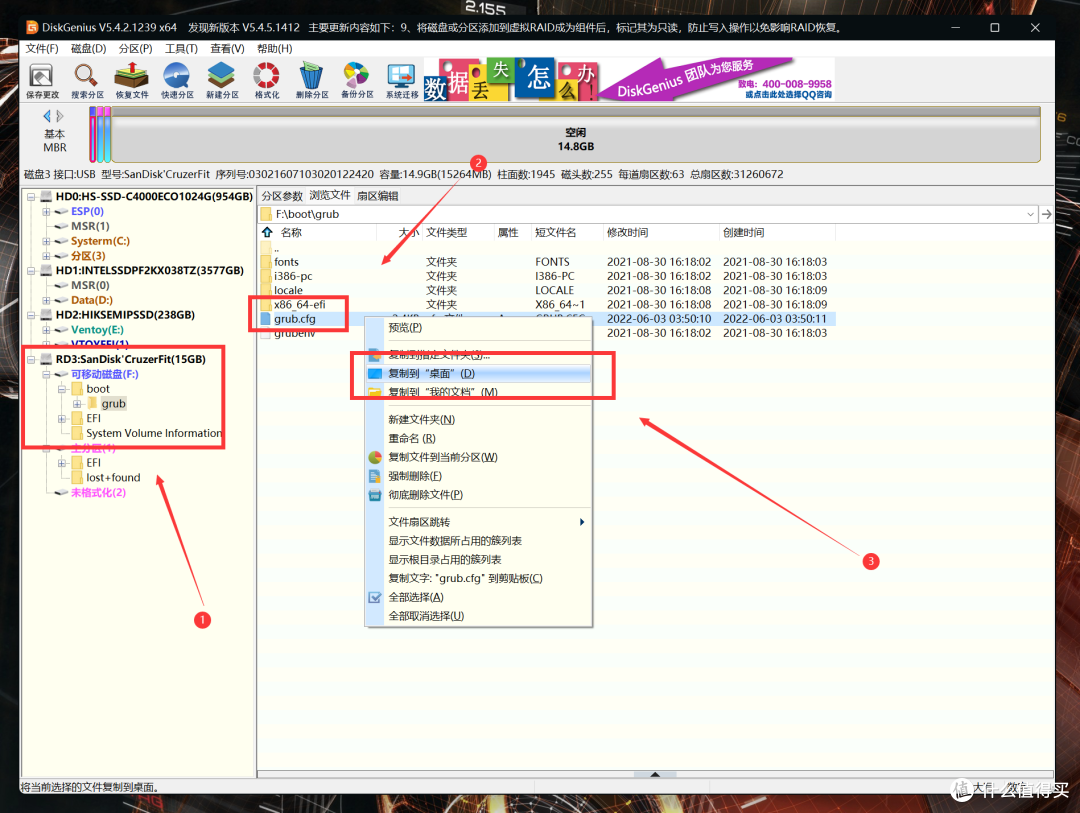This screenshot has height=813, width=1080.
Task: Choose 全部选择(A) in the context menu
Action: click(x=415, y=597)
